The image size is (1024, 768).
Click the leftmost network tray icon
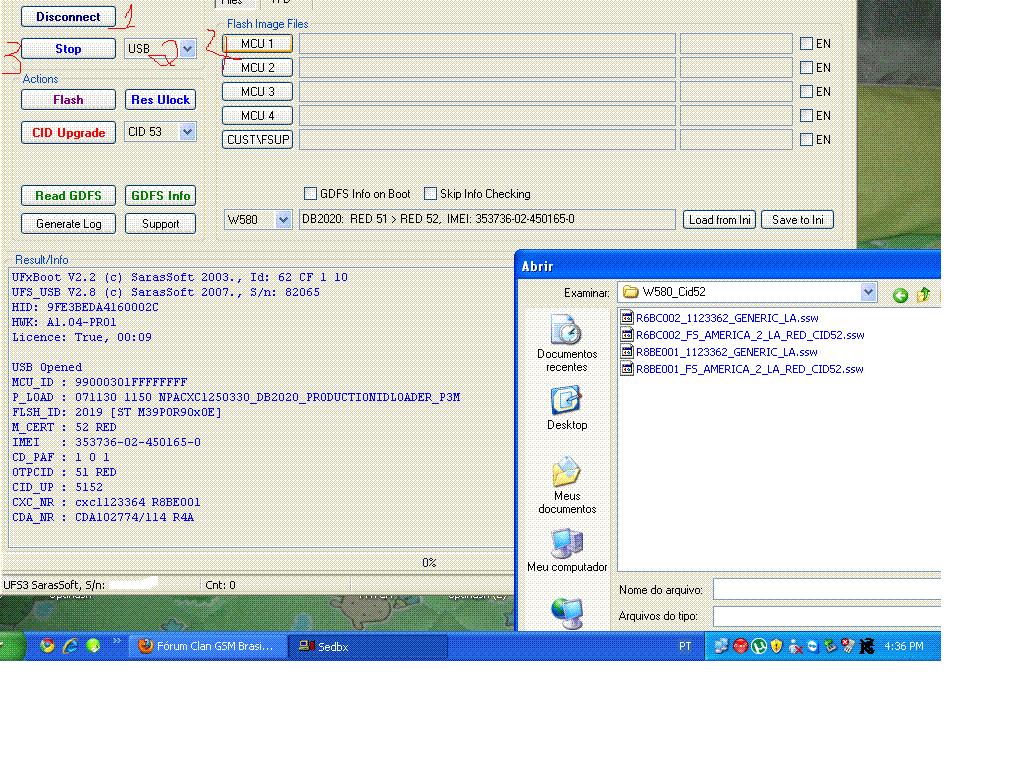[x=721, y=647]
